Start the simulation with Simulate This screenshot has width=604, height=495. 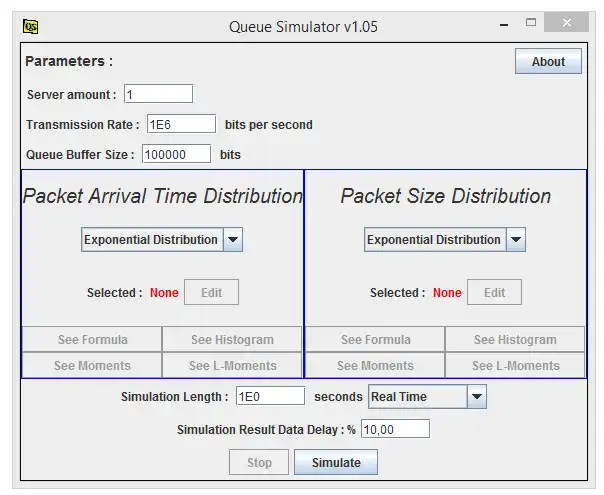[x=336, y=462]
